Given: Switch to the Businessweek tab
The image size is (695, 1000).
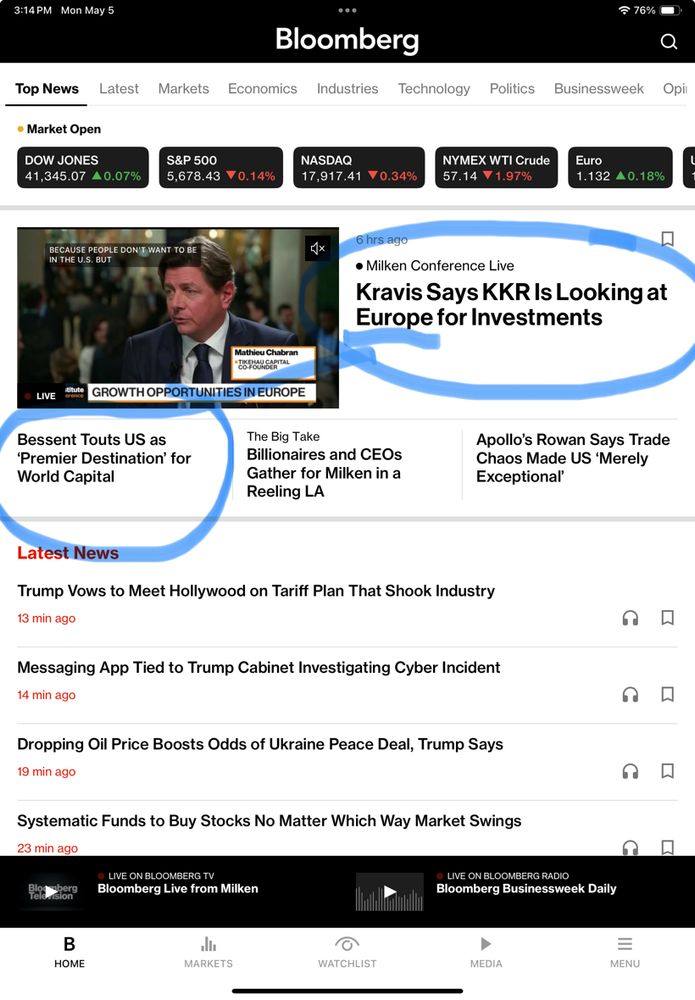Looking at the screenshot, I should tap(599, 89).
